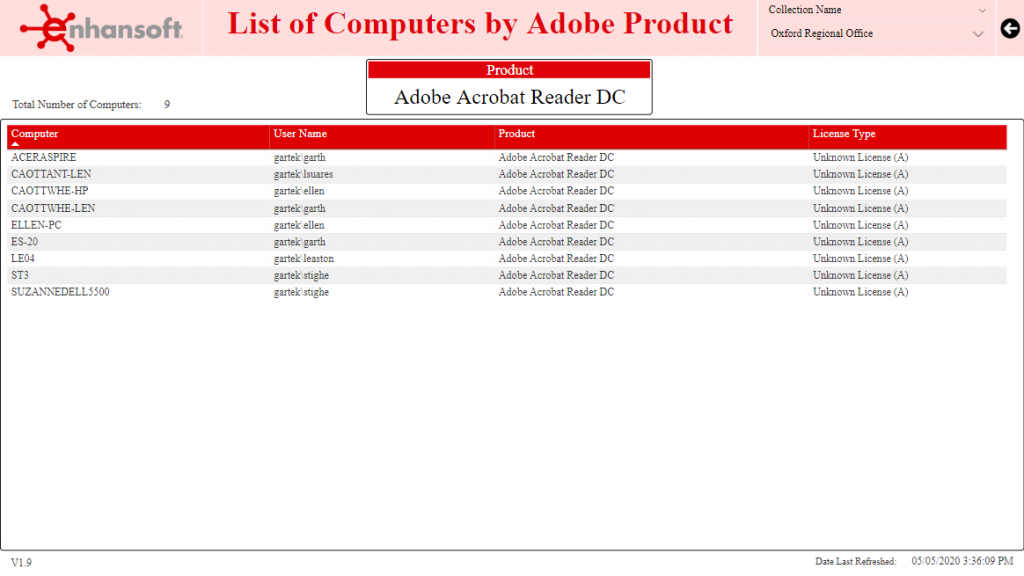Sort by the Product column header
The image size is (1024, 576).
pyautogui.click(x=517, y=134)
